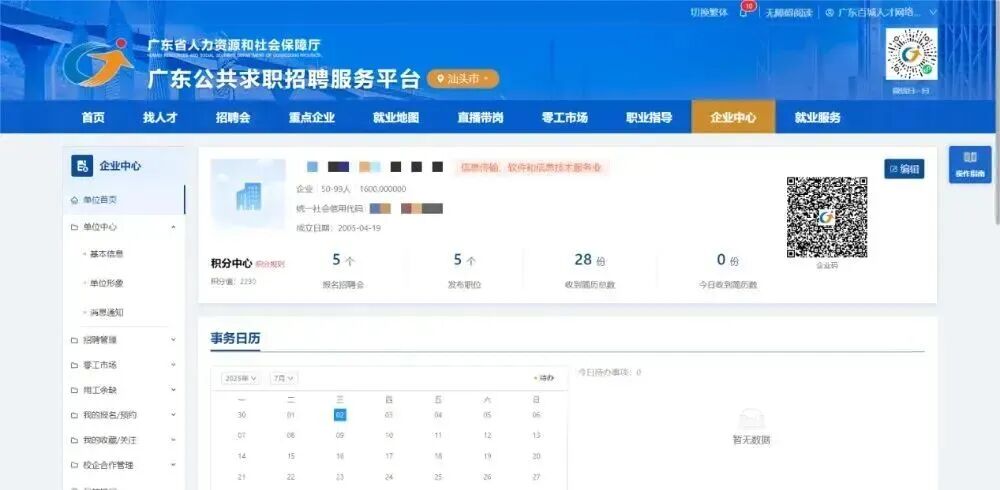Click the industry tag label in red

tap(531, 168)
